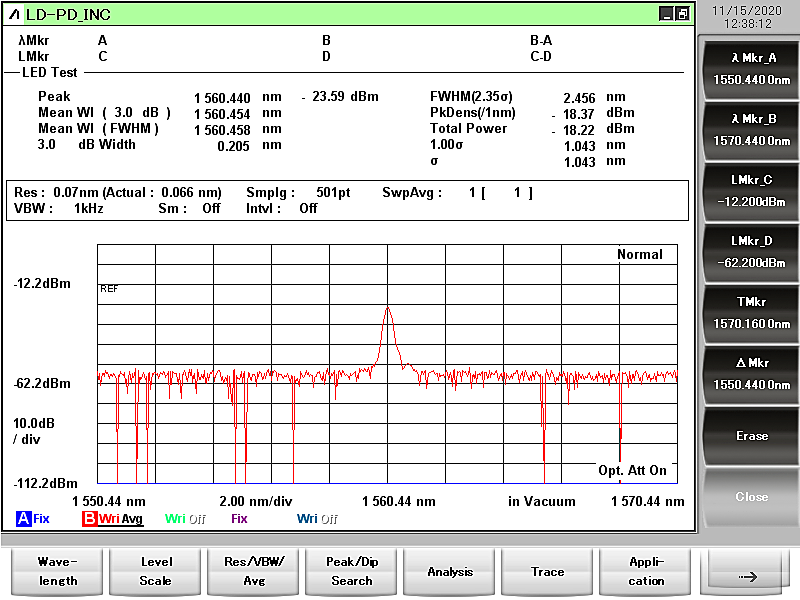Click the spectrum peak on the trace
This screenshot has height=600, width=800.
point(388,308)
